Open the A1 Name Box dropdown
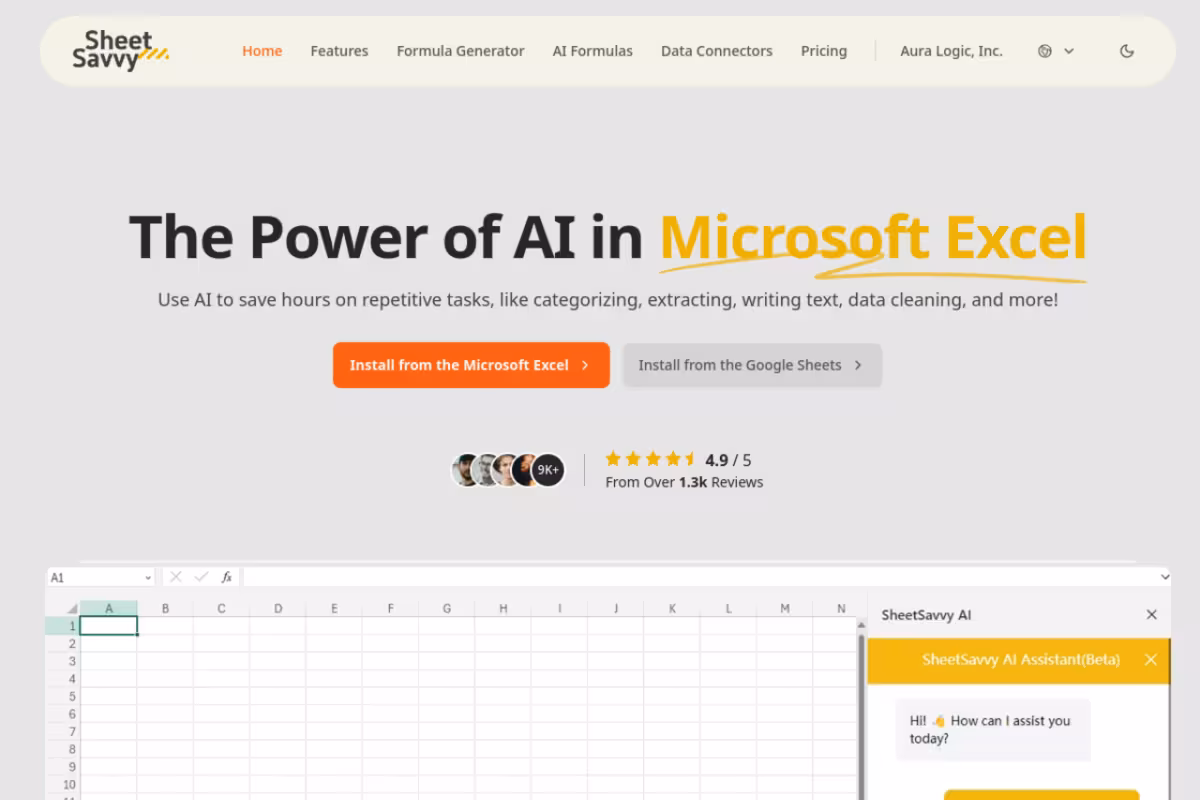Viewport: 1200px width, 800px height. tap(148, 577)
